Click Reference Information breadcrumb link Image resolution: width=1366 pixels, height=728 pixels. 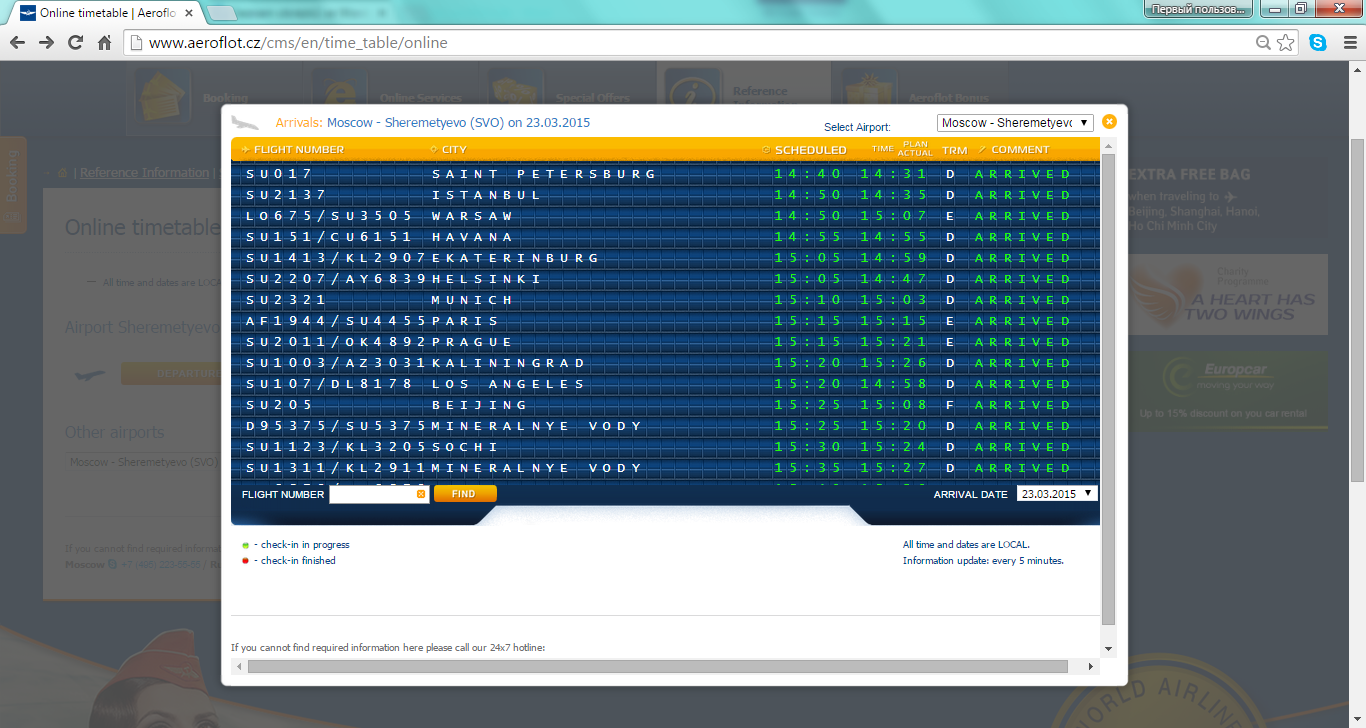coord(144,173)
